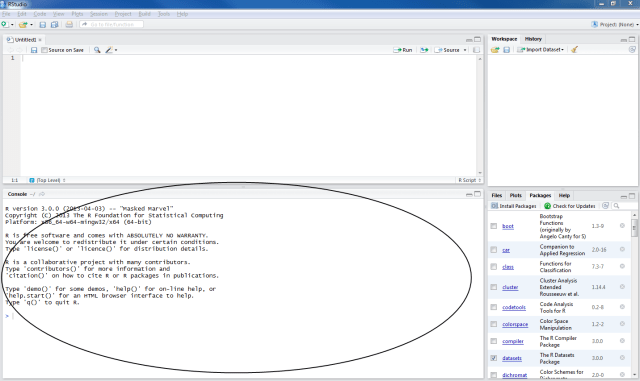Toggle the car package checkbox
640x381 pixels.
pyautogui.click(x=493, y=250)
